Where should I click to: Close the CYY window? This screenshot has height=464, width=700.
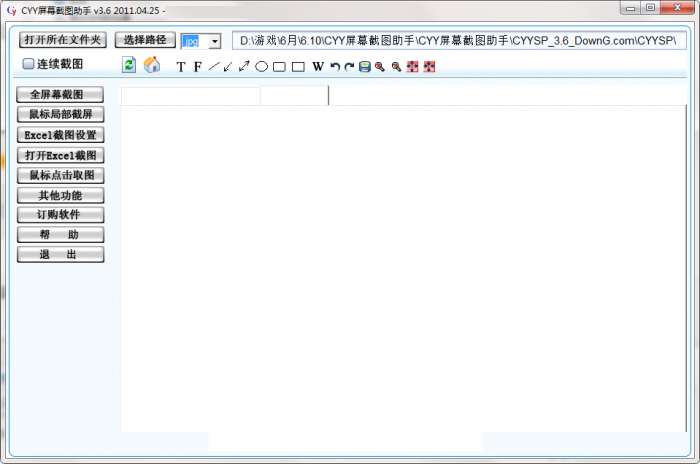tap(677, 8)
